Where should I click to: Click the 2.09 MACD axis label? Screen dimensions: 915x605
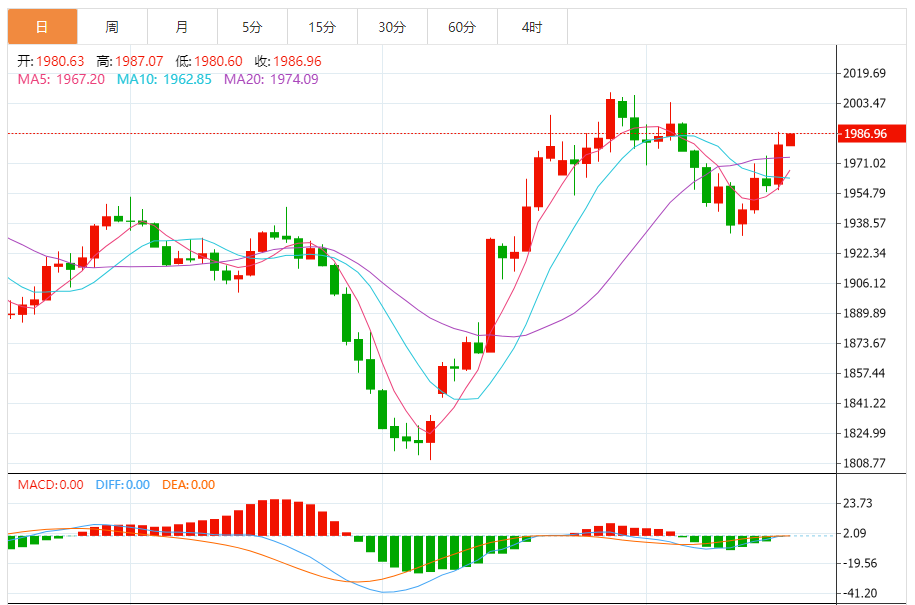coord(855,533)
